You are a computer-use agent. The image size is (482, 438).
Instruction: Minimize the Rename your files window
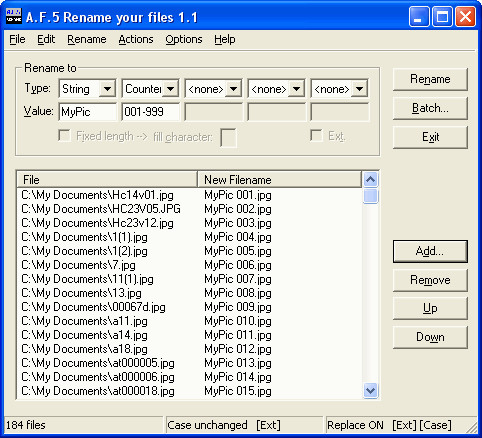[x=419, y=16]
